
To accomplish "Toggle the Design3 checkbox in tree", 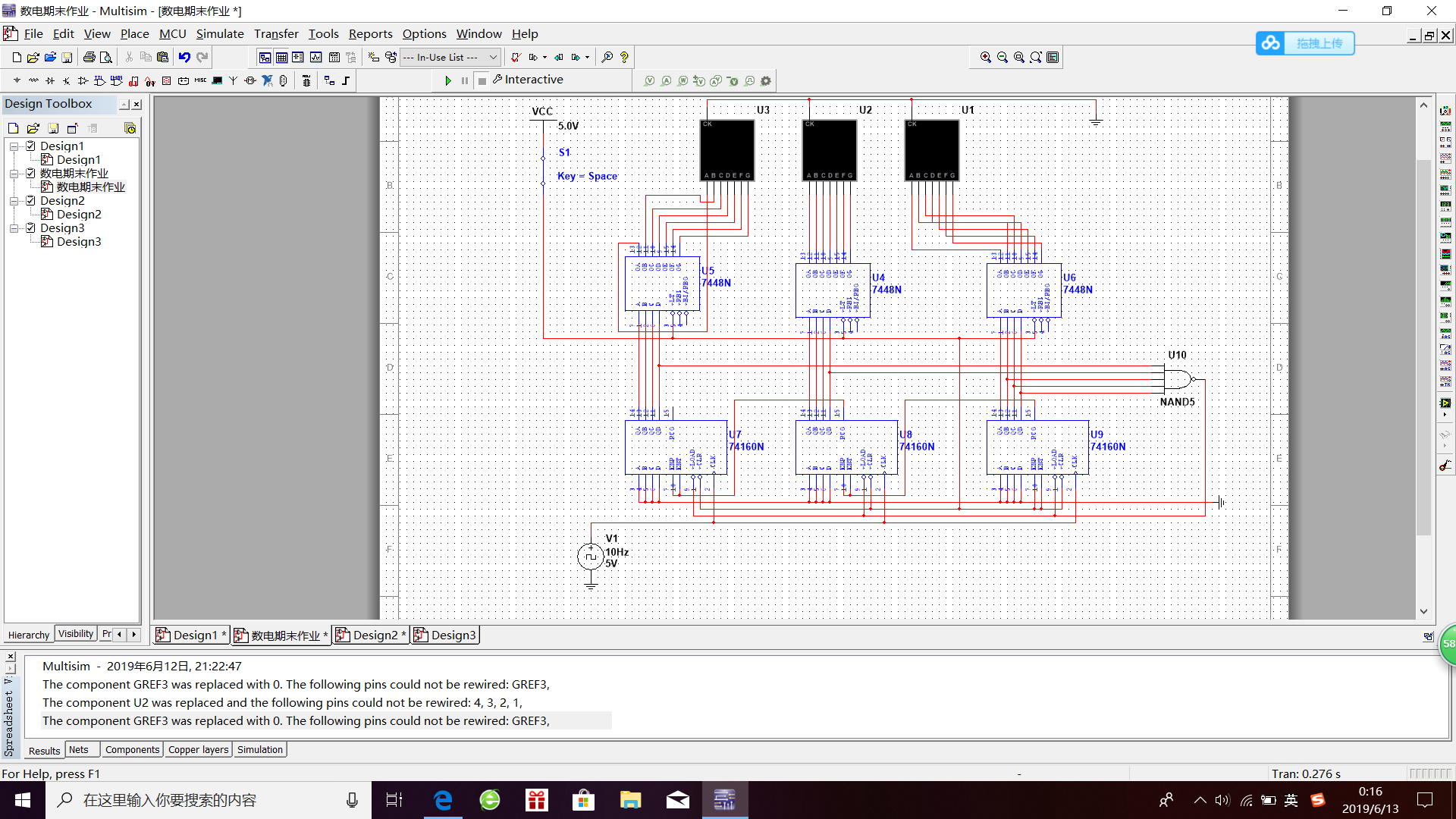I will coord(30,227).
